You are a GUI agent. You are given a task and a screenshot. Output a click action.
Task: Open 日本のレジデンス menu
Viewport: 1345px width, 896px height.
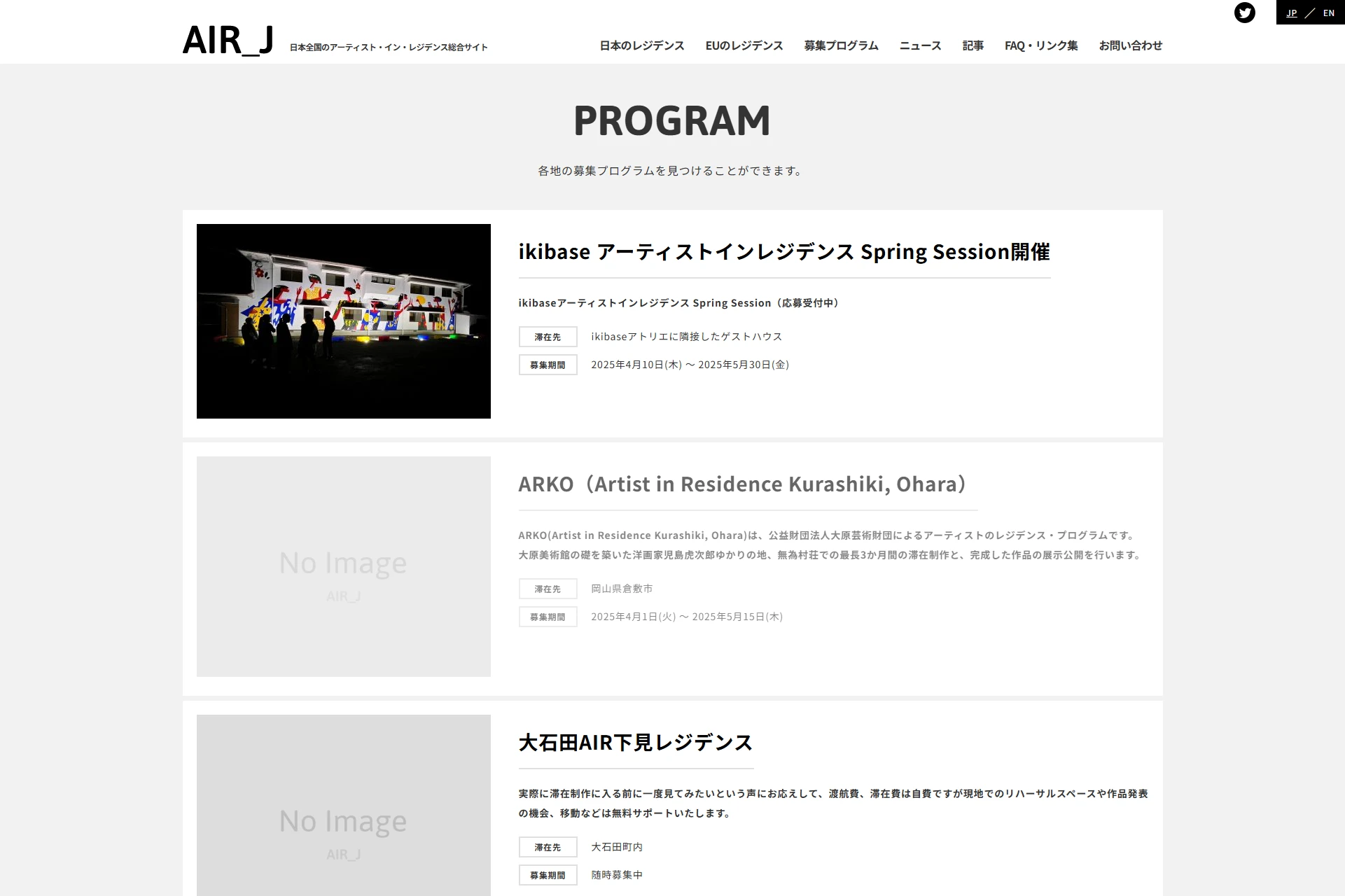(x=641, y=45)
